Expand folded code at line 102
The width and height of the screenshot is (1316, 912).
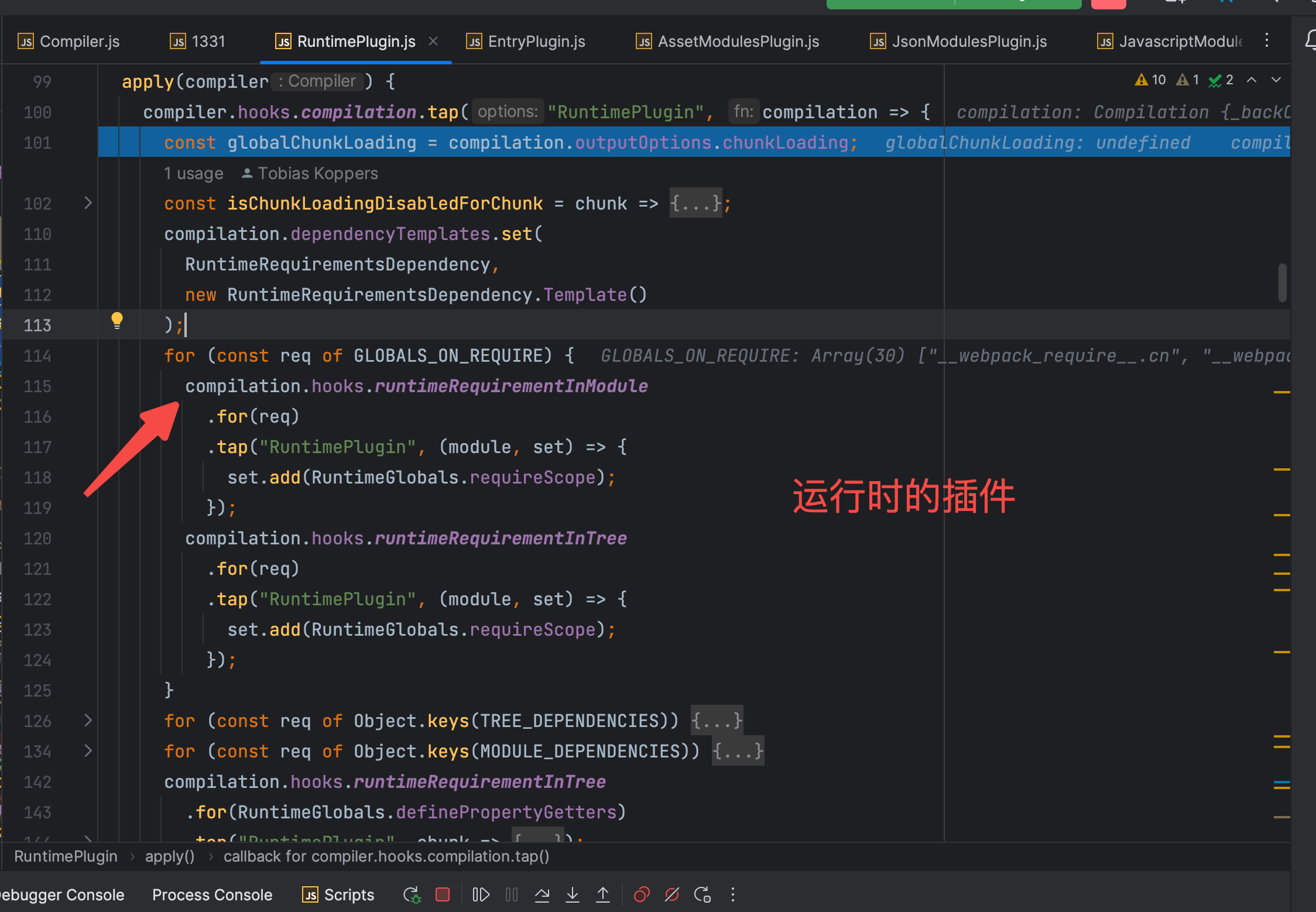88,203
